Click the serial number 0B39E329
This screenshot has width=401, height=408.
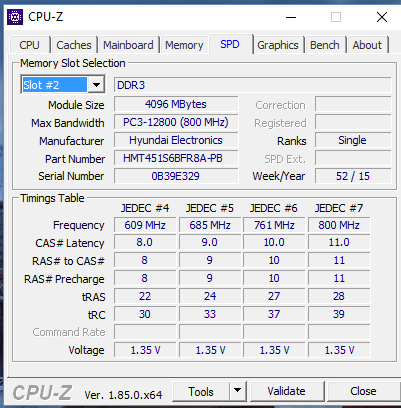tap(176, 176)
